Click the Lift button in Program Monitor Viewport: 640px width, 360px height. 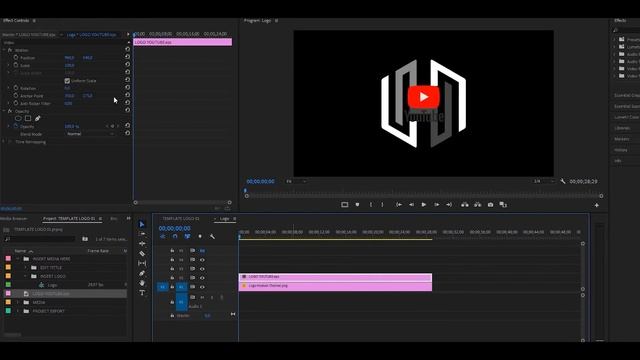[465, 204]
